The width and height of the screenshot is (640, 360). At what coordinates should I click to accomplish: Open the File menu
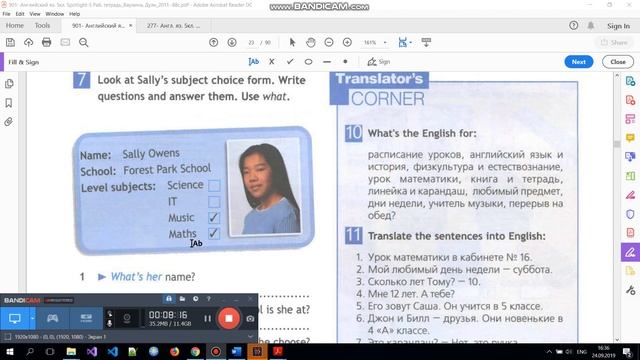[x=7, y=14]
